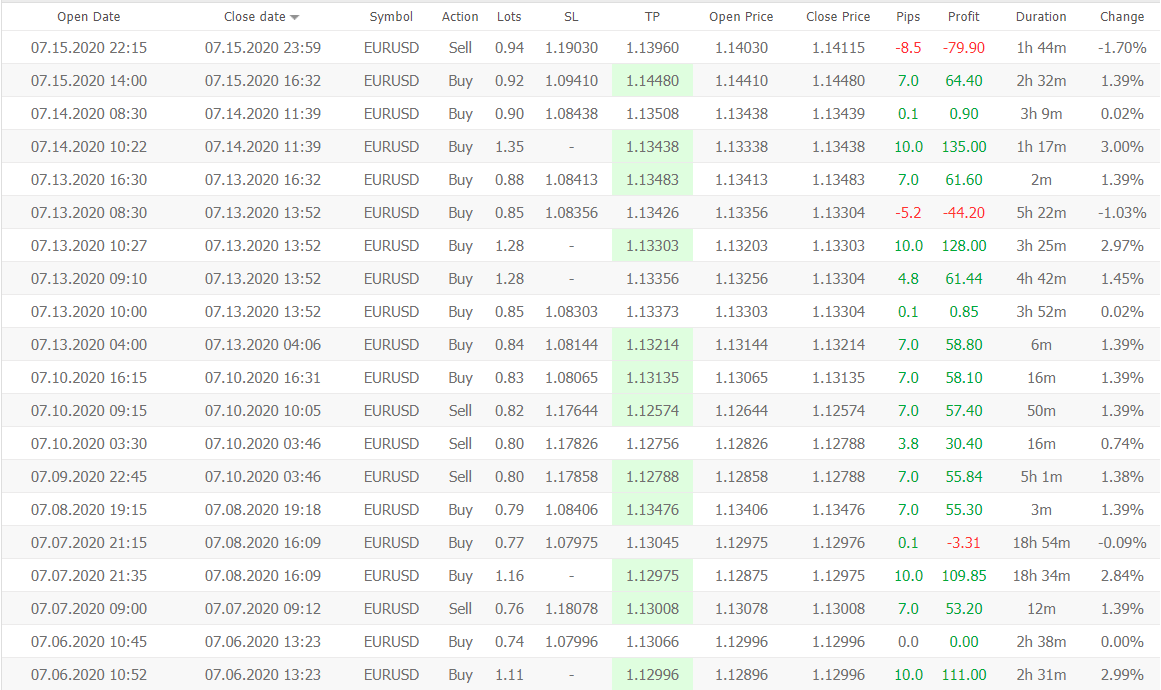Select close date 07.15.2020 16:32
Screen dimensions: 1161x690
tap(263, 81)
